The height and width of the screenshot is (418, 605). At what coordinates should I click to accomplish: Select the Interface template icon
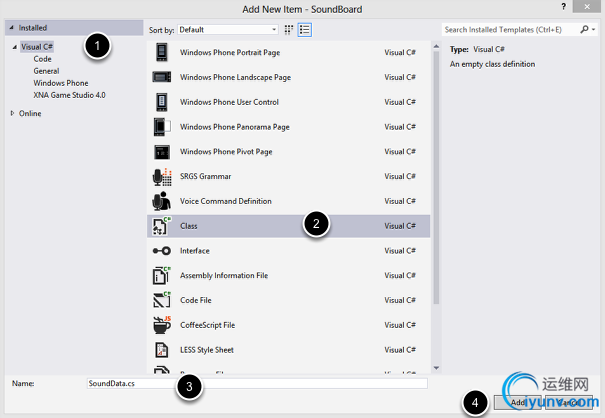click(x=161, y=251)
